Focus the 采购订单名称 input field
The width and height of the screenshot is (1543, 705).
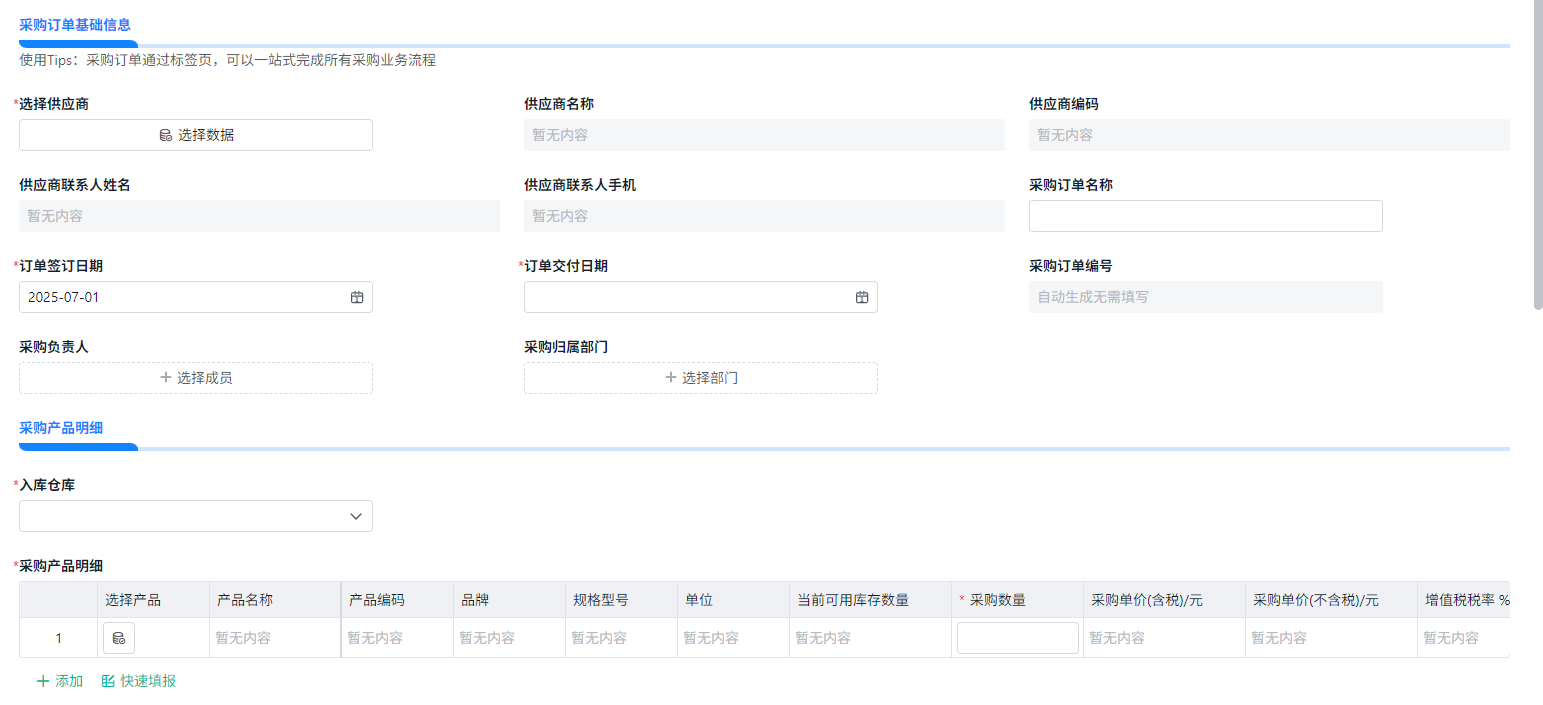tap(1206, 216)
